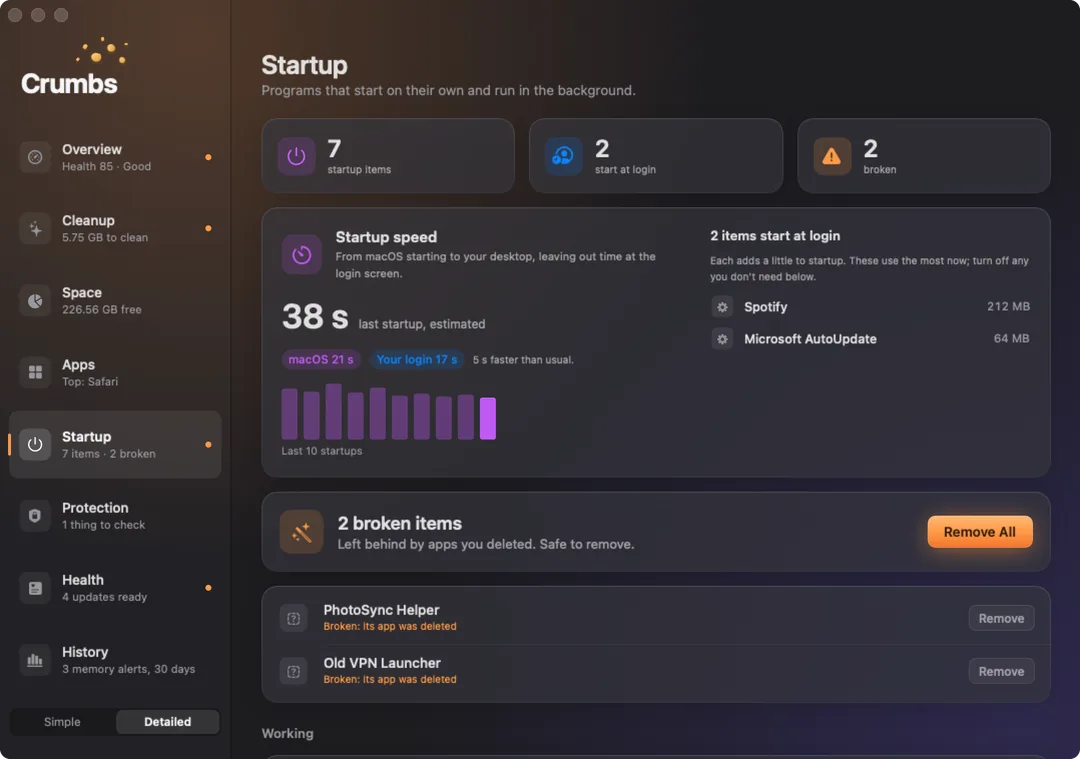Click the History bar chart icon
1080x759 pixels.
point(35,660)
